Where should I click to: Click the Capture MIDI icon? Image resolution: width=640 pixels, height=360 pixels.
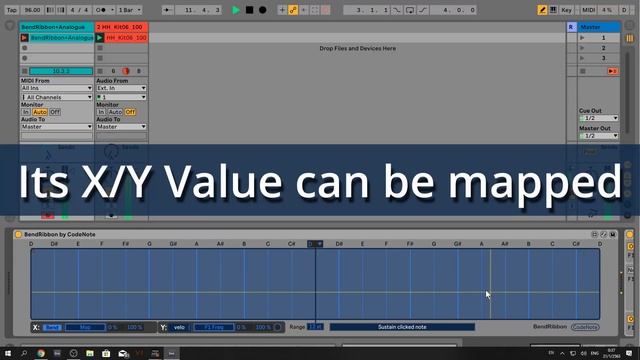click(315, 10)
